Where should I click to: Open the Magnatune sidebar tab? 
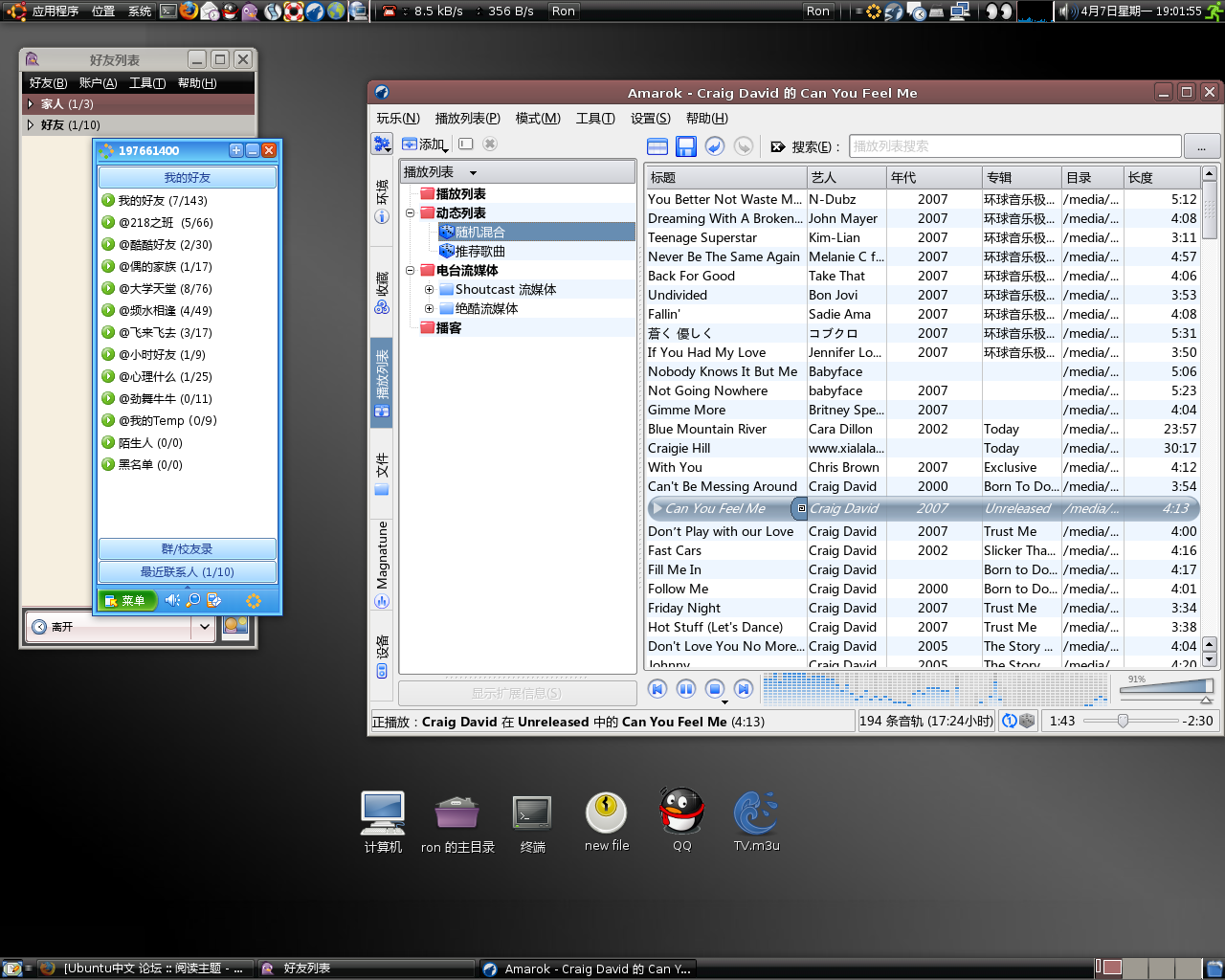[382, 565]
